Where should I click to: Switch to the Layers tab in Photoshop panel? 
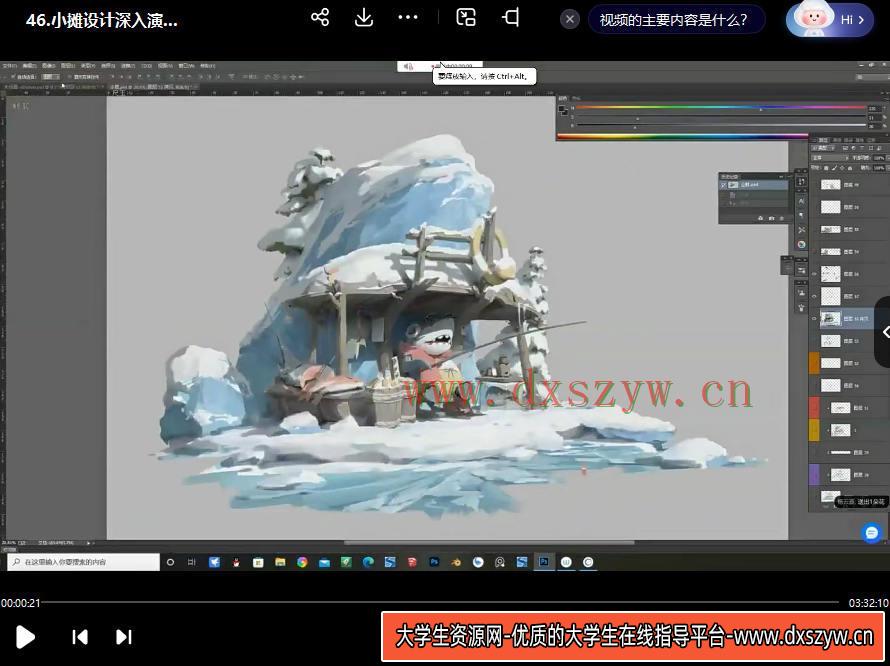tap(823, 140)
